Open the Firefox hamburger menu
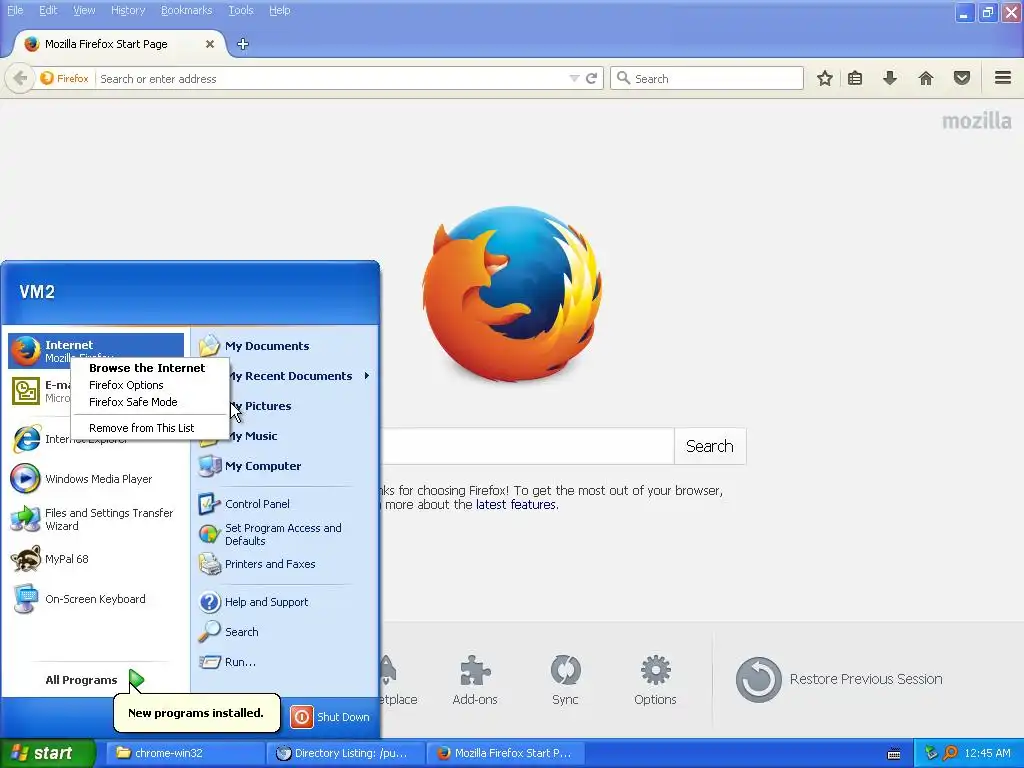The width and height of the screenshot is (1024, 768). 1003,78
